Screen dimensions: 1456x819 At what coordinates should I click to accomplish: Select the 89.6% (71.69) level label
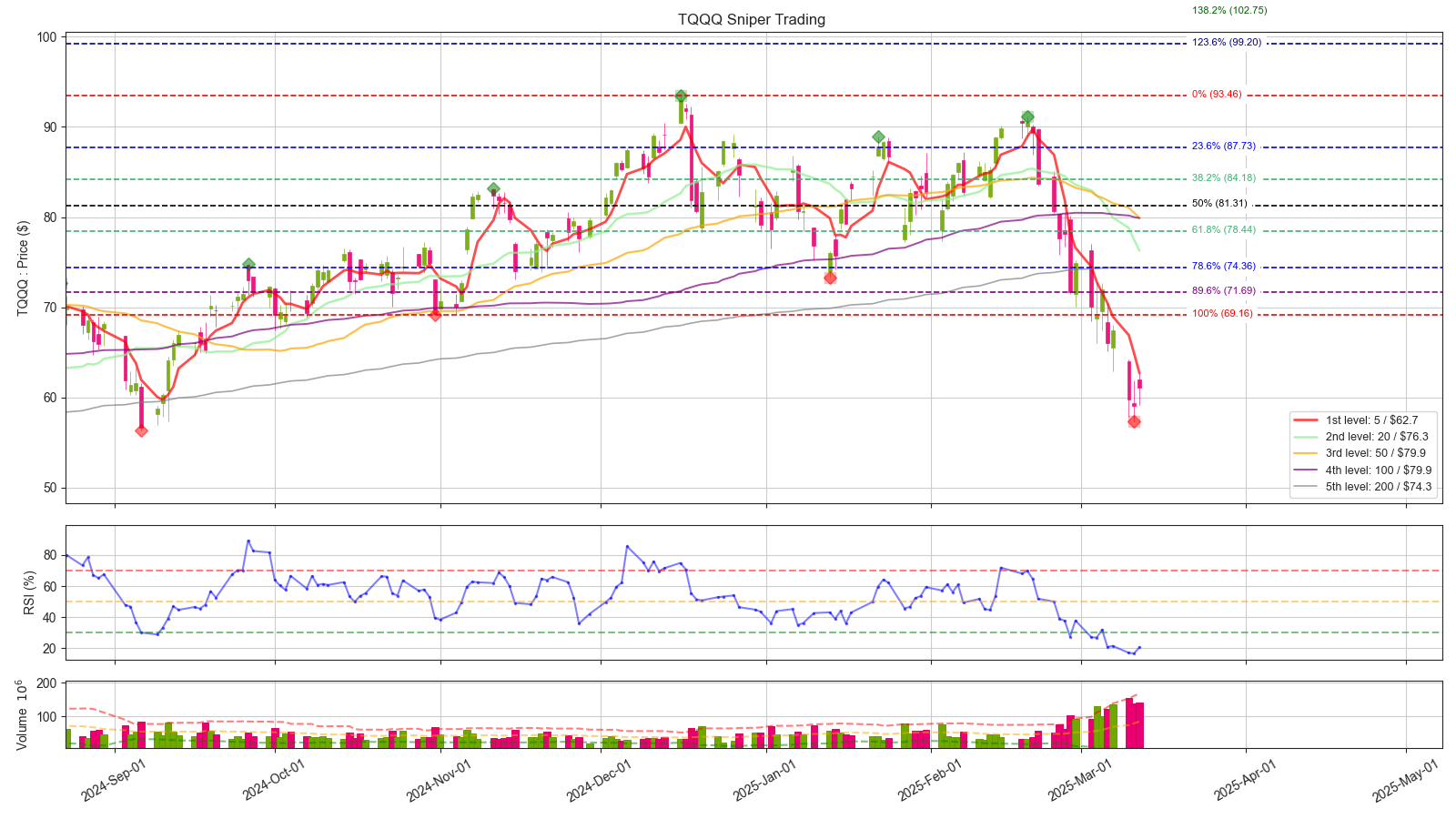[x=1224, y=290]
